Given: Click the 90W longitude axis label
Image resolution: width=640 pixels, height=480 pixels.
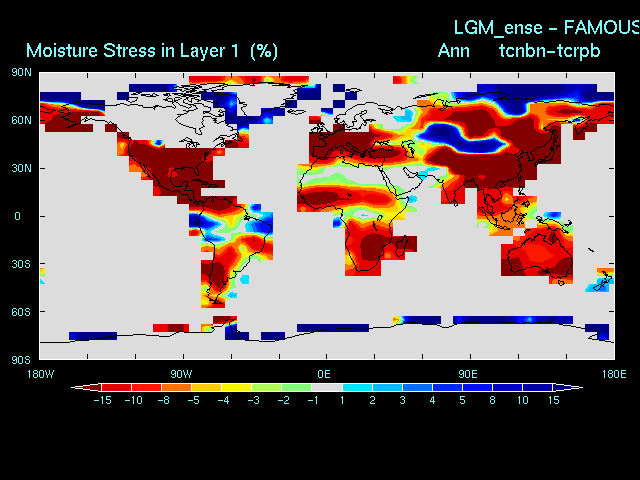Looking at the screenshot, I should [x=182, y=373].
